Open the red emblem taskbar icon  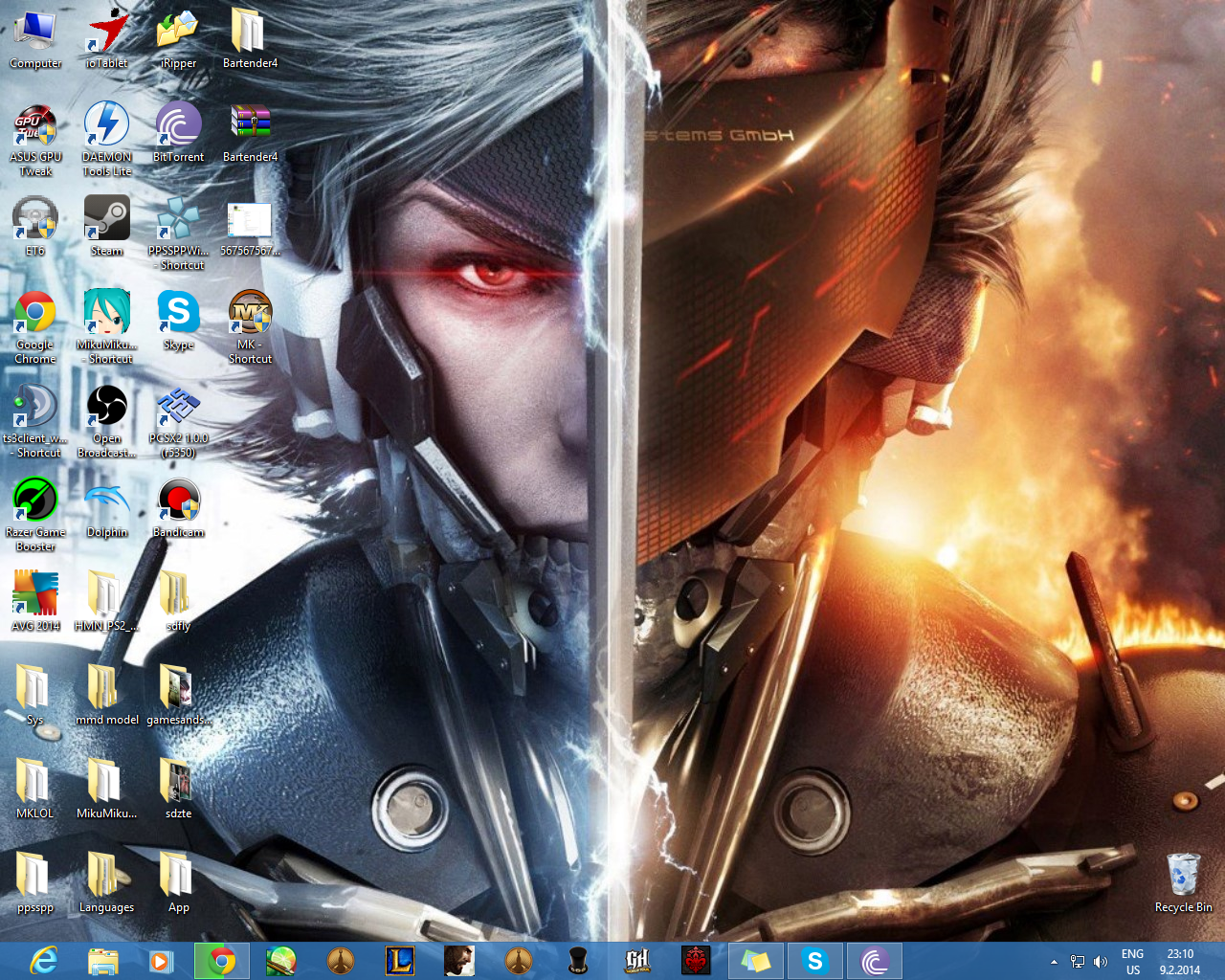pos(696,961)
